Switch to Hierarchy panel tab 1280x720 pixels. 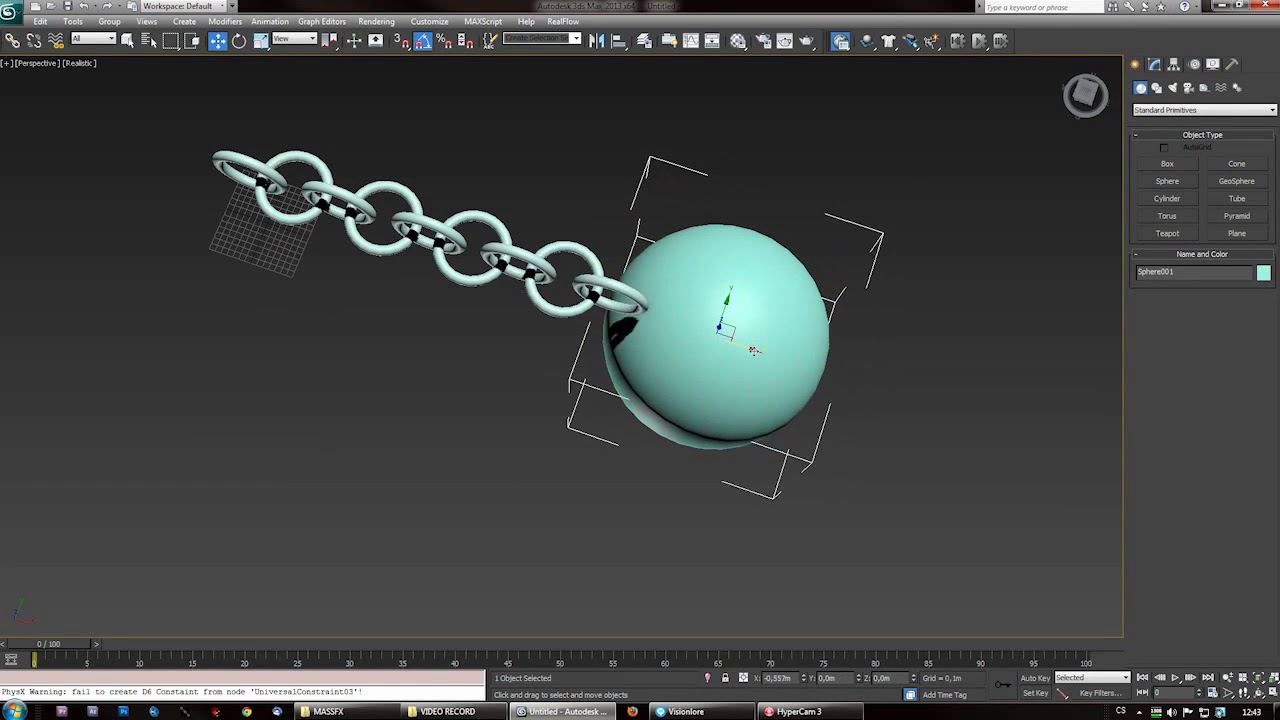coord(1173,64)
